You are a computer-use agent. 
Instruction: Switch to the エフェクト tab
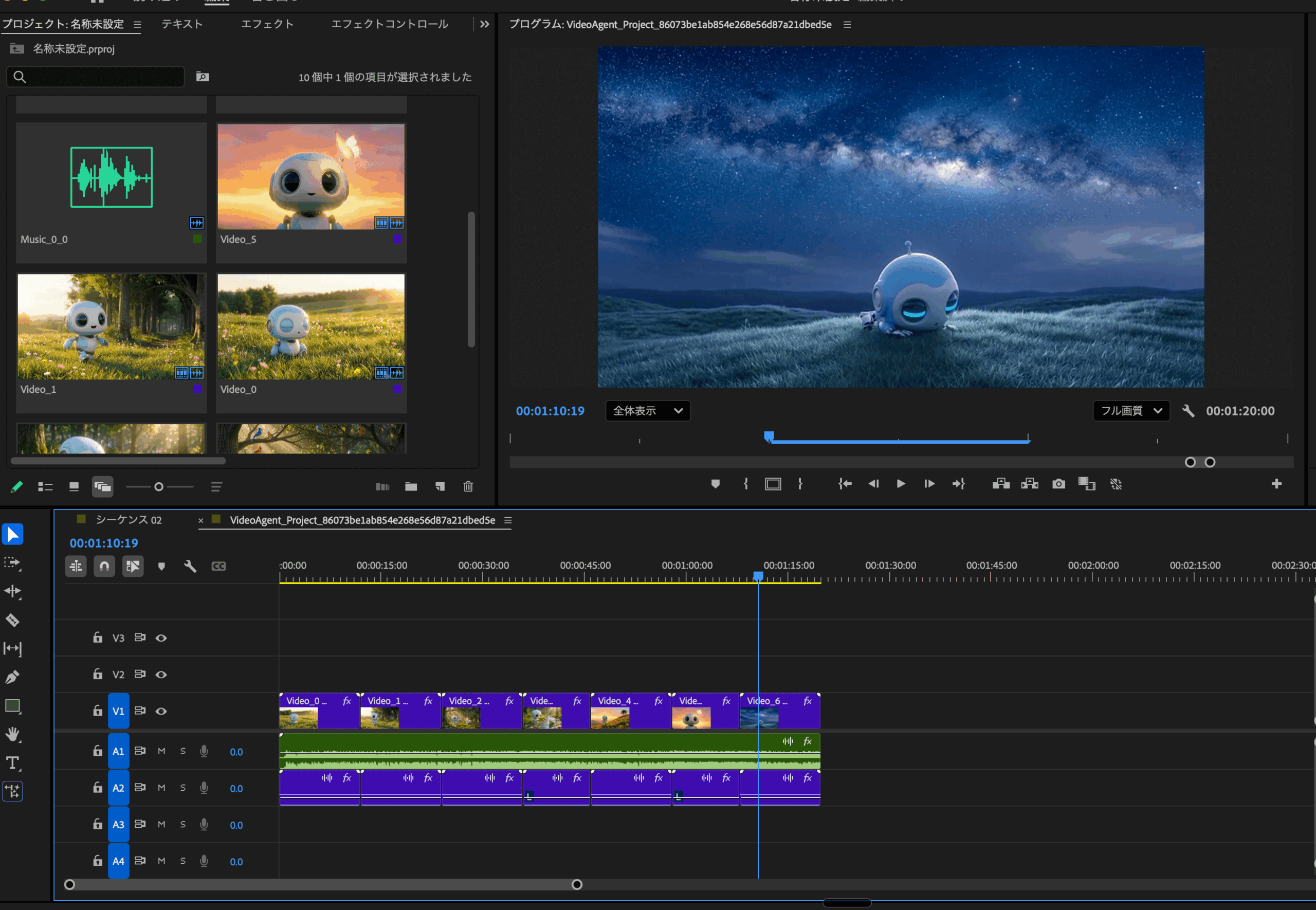267,24
